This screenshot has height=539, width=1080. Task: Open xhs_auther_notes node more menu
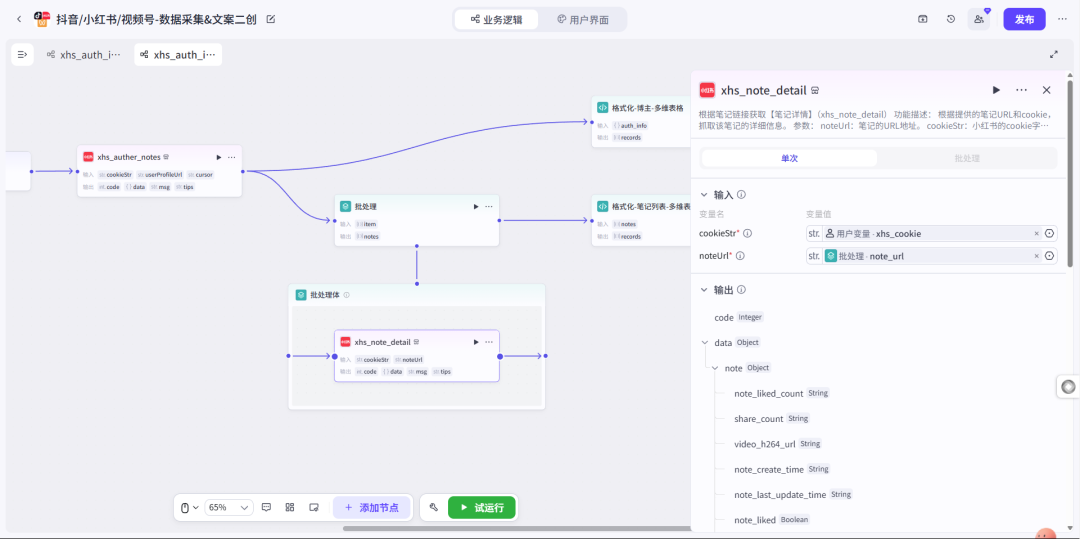(x=231, y=157)
